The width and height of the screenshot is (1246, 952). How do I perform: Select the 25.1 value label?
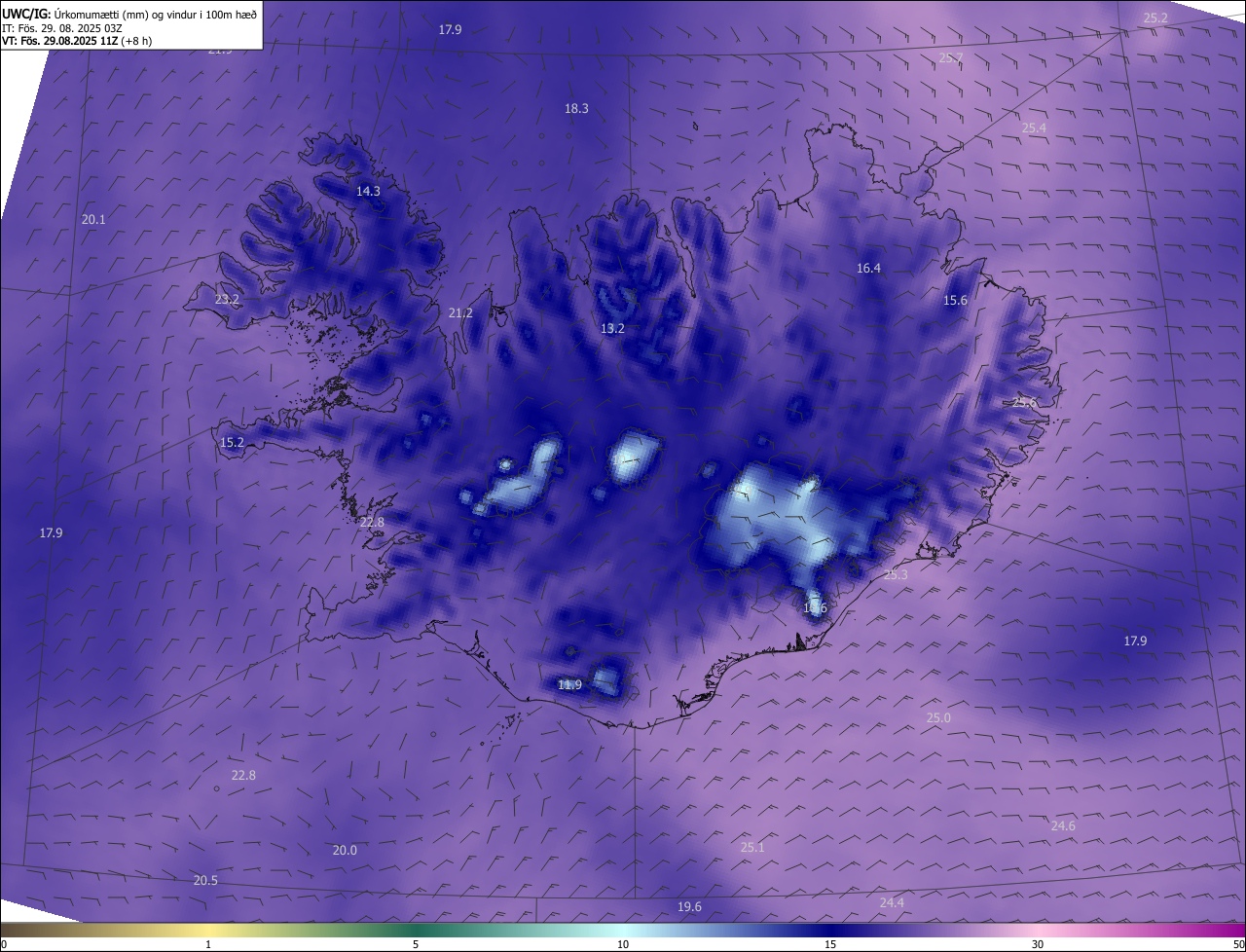click(x=752, y=847)
